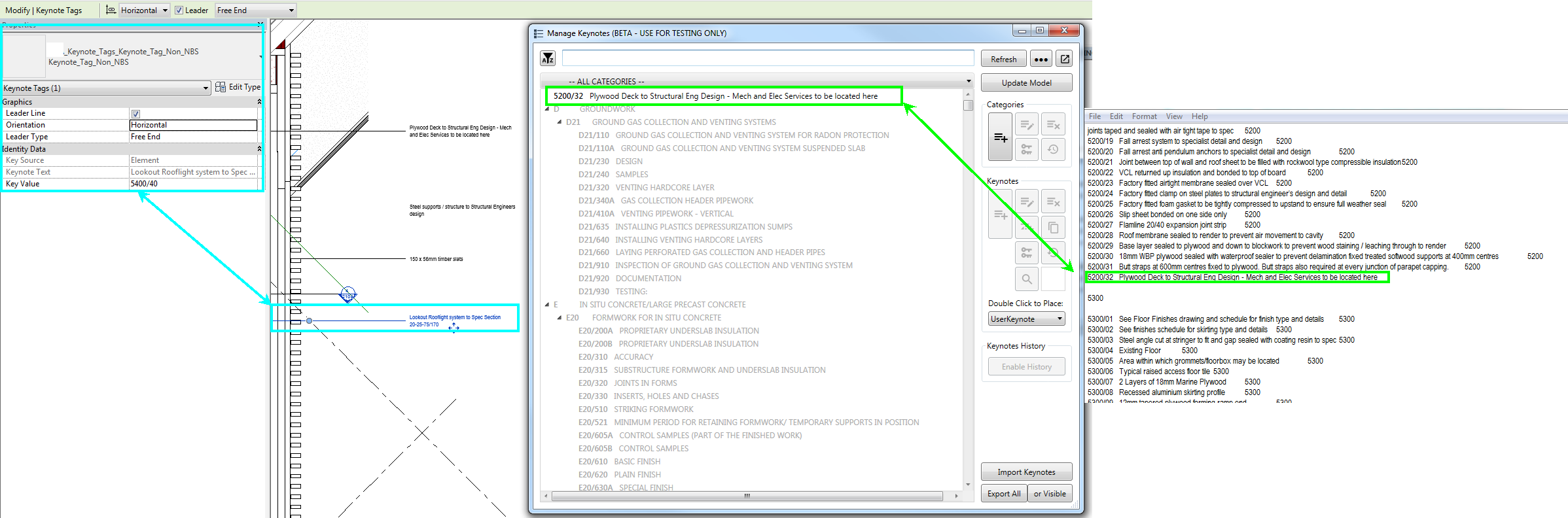
Task: Collapse the E20 Formwork tree node
Action: click(x=560, y=317)
